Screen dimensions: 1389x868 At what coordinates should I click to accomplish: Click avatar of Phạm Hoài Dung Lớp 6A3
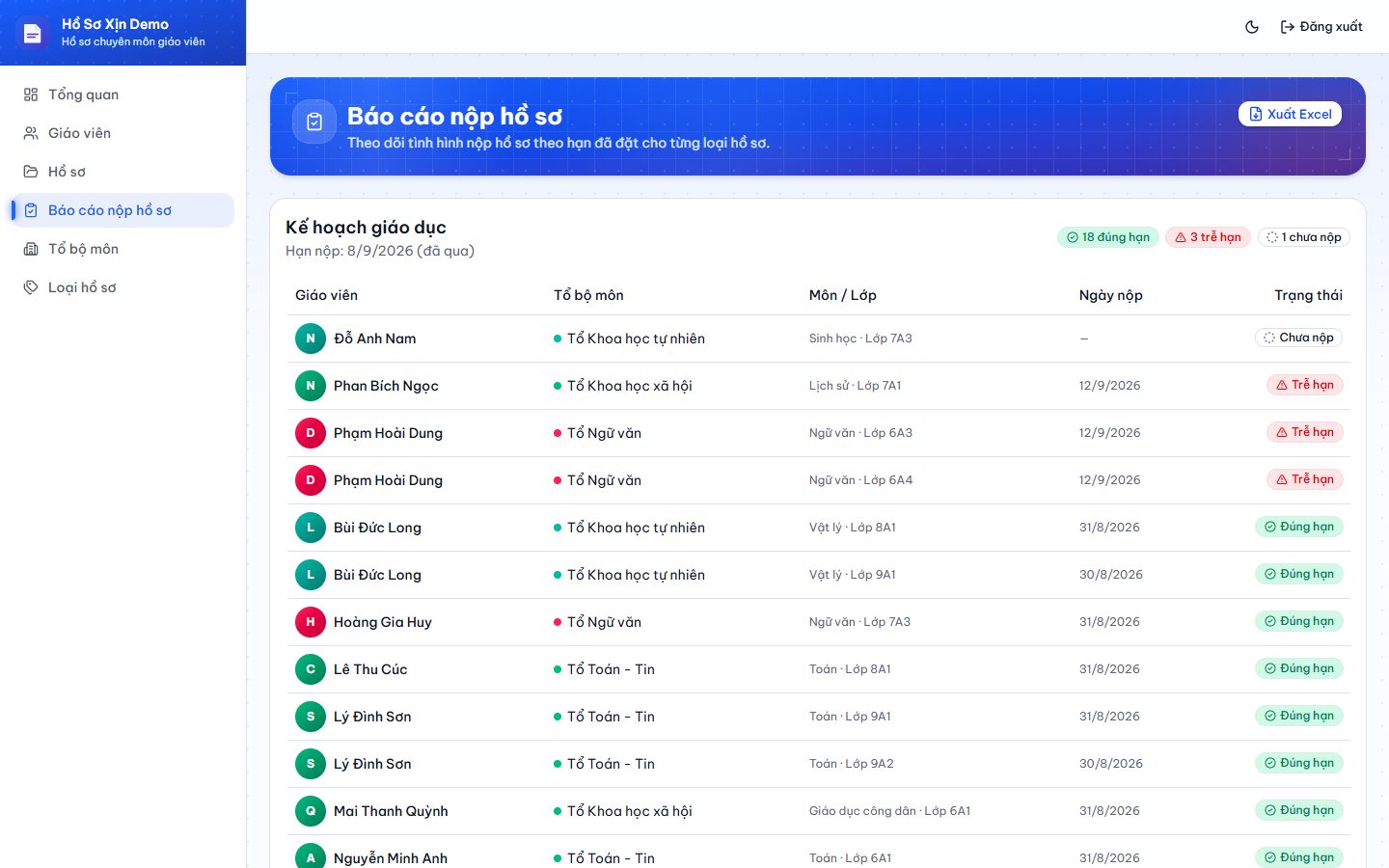311,433
